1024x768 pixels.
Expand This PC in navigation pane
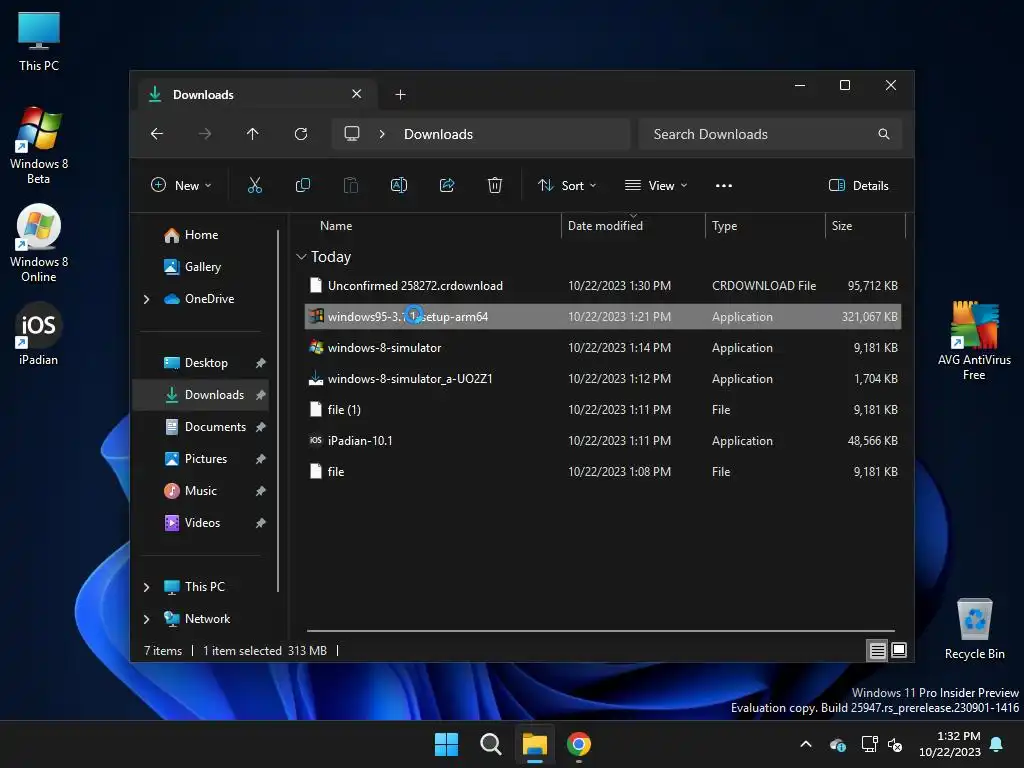click(146, 587)
